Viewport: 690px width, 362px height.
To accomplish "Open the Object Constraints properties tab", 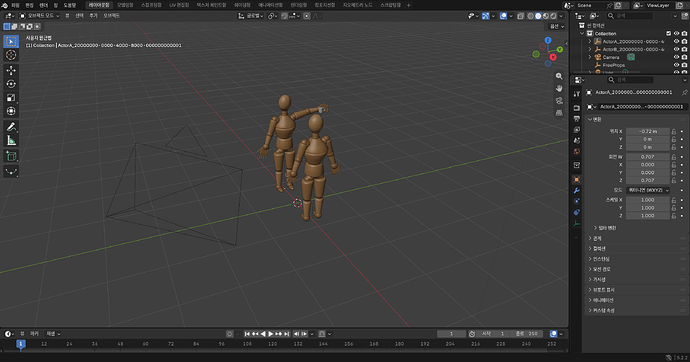I will click(576, 212).
